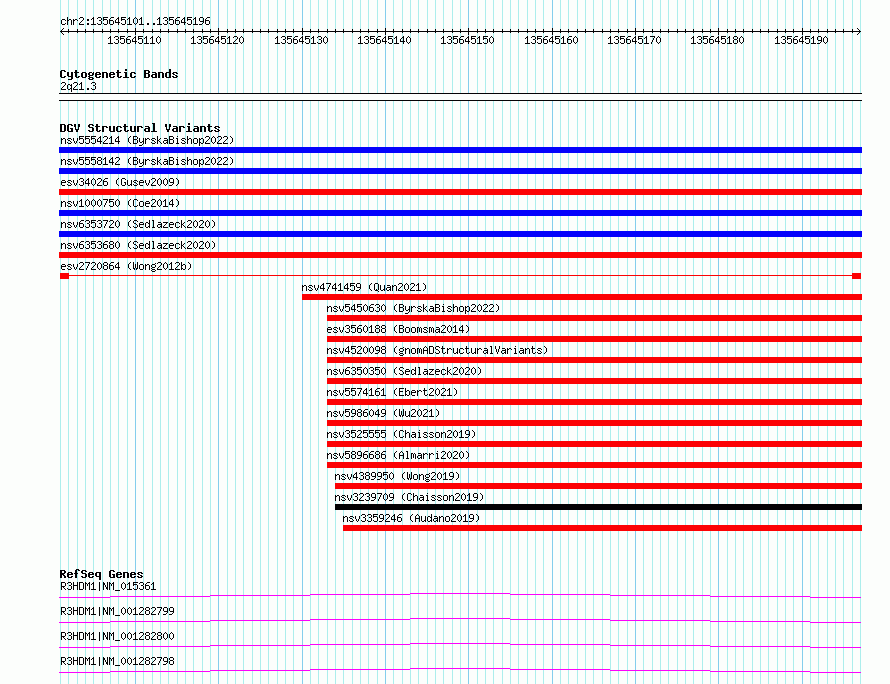890x684 pixels.
Task: Click the right red block of esv2720864
Action: (x=857, y=276)
